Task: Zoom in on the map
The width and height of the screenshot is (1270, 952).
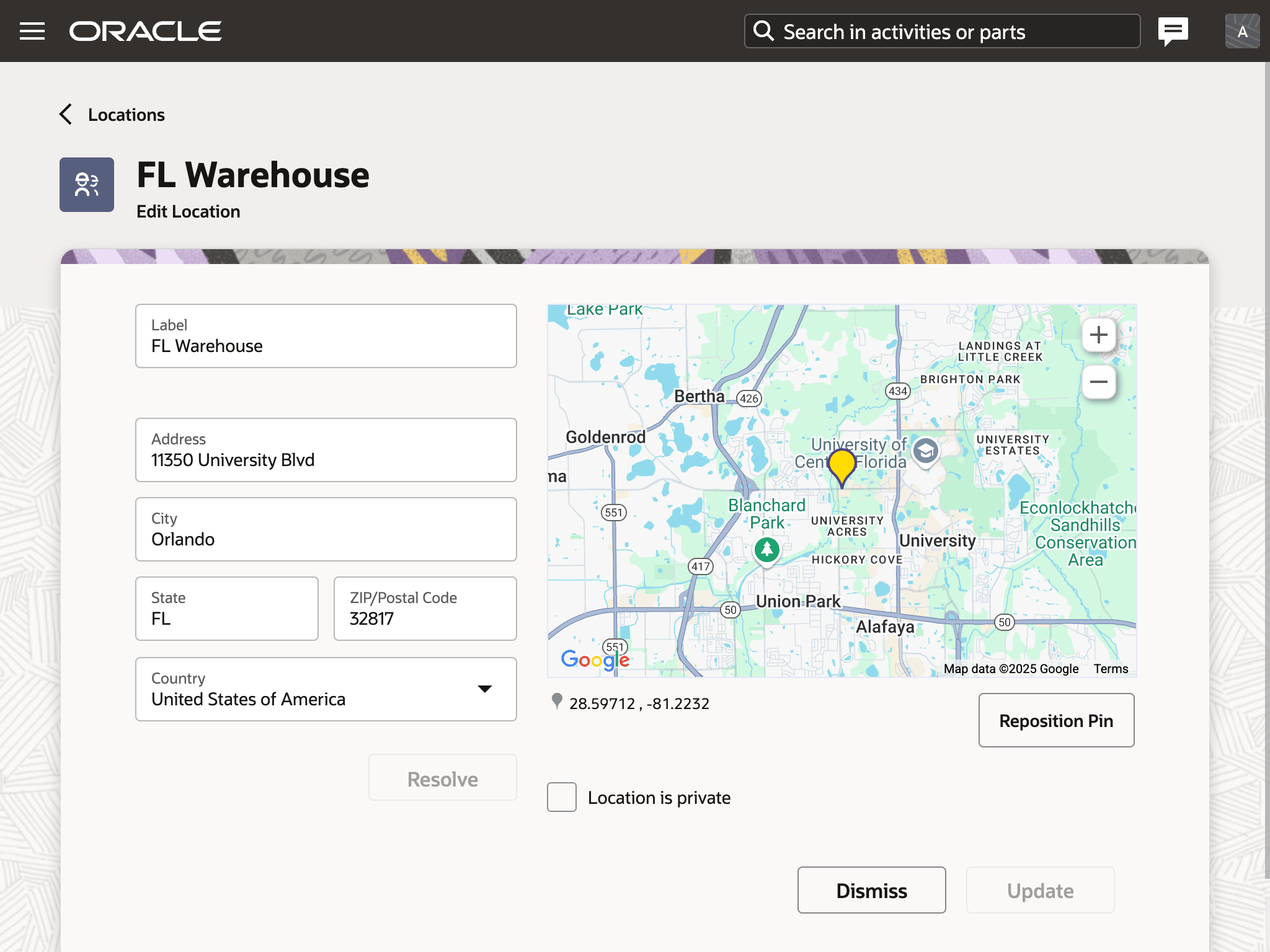Action: pos(1099,335)
